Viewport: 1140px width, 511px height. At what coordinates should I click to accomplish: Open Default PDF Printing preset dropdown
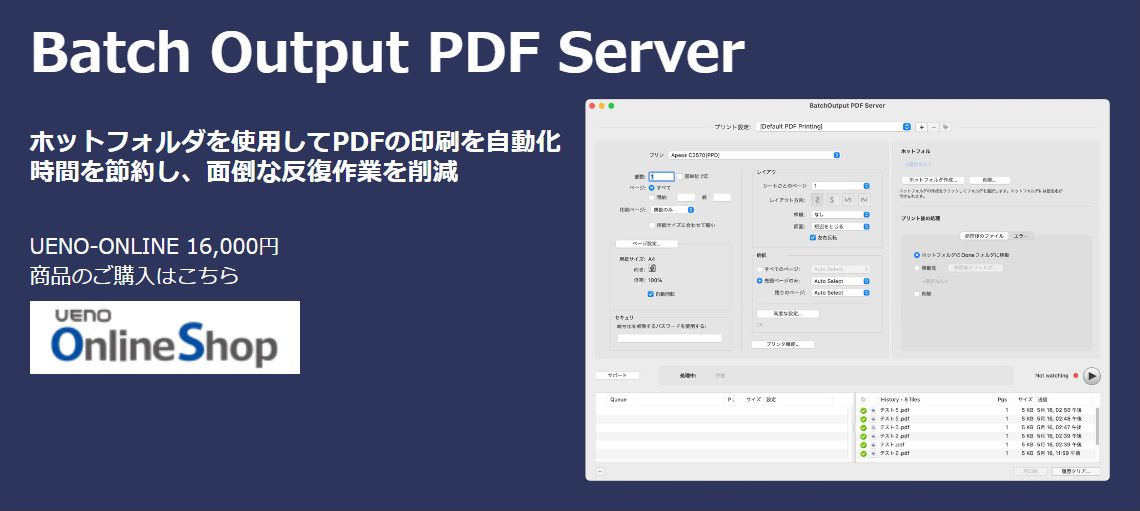pyautogui.click(x=834, y=126)
